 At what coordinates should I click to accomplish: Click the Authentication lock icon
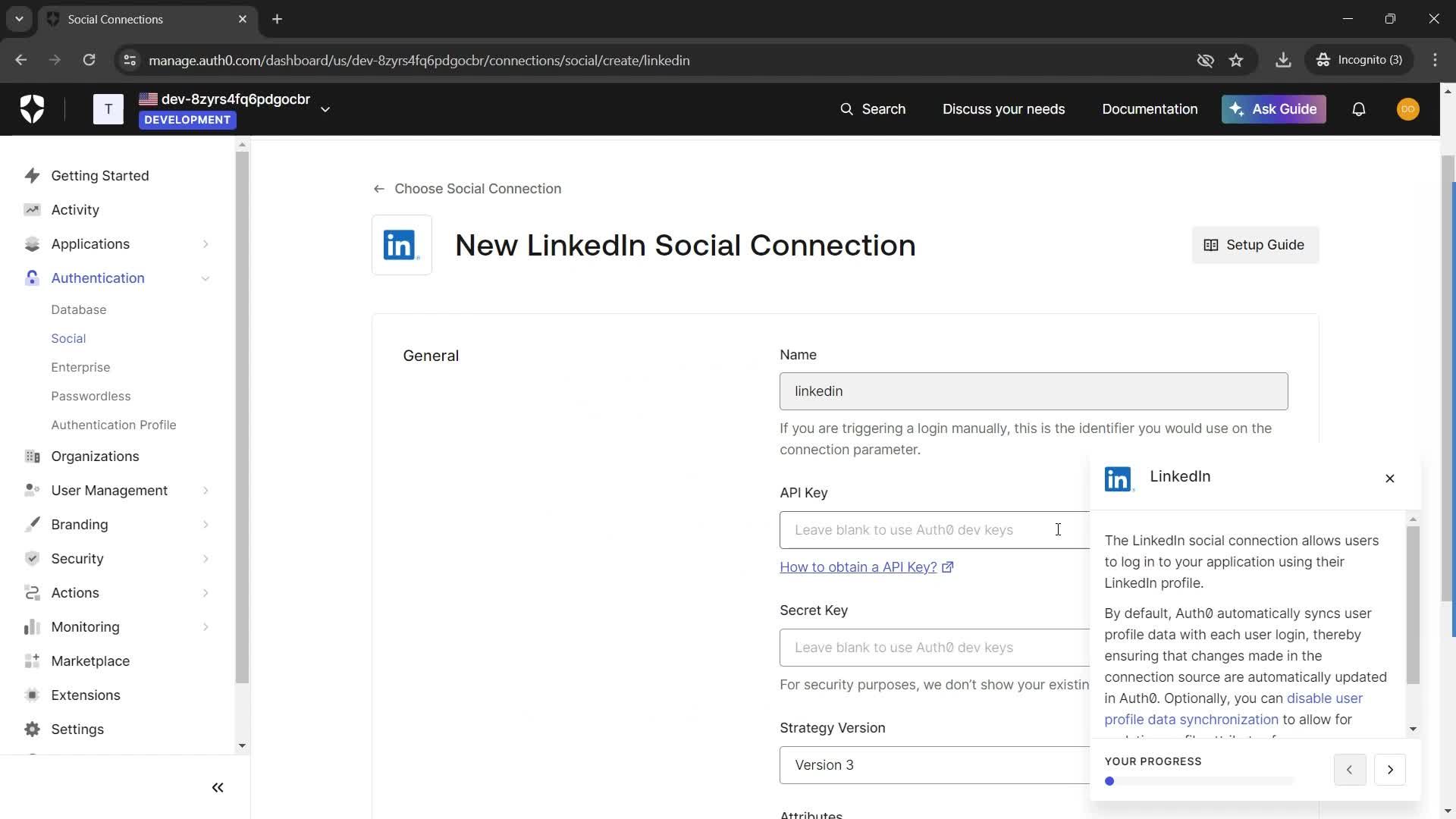(x=32, y=278)
